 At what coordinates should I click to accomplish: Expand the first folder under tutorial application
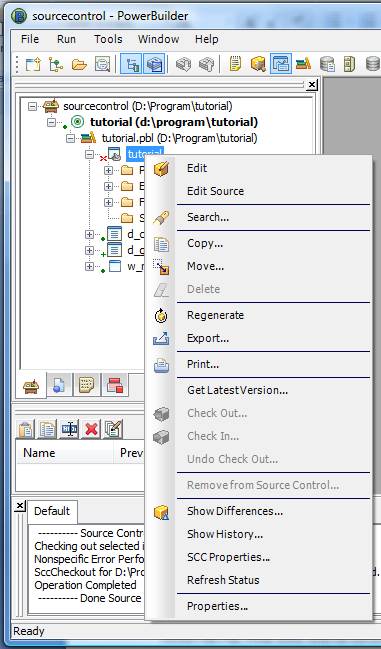click(x=108, y=170)
